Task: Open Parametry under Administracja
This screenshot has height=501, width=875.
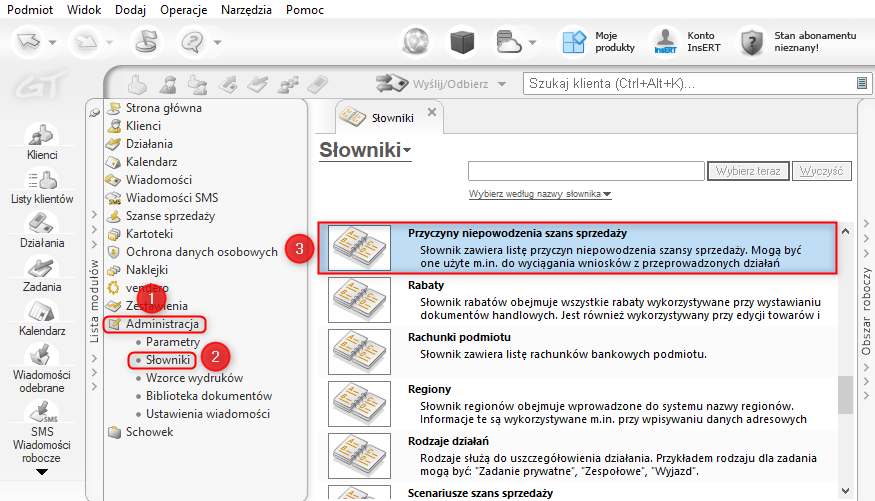Action: (172, 341)
